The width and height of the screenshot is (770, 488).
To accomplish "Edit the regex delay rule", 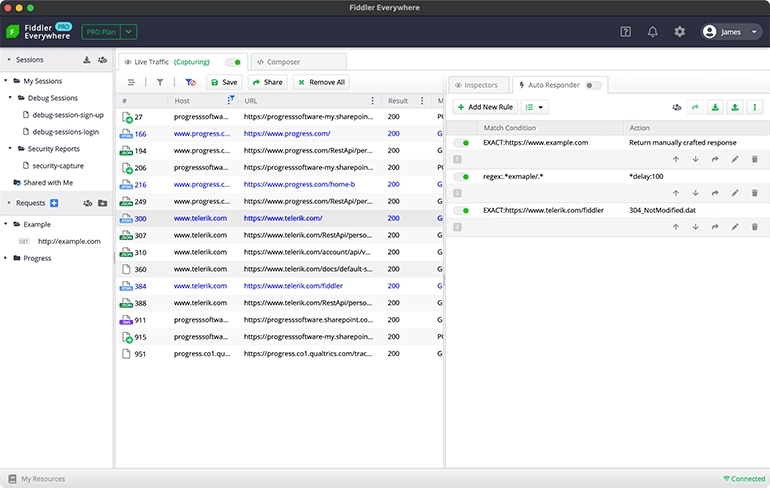I will [x=735, y=193].
